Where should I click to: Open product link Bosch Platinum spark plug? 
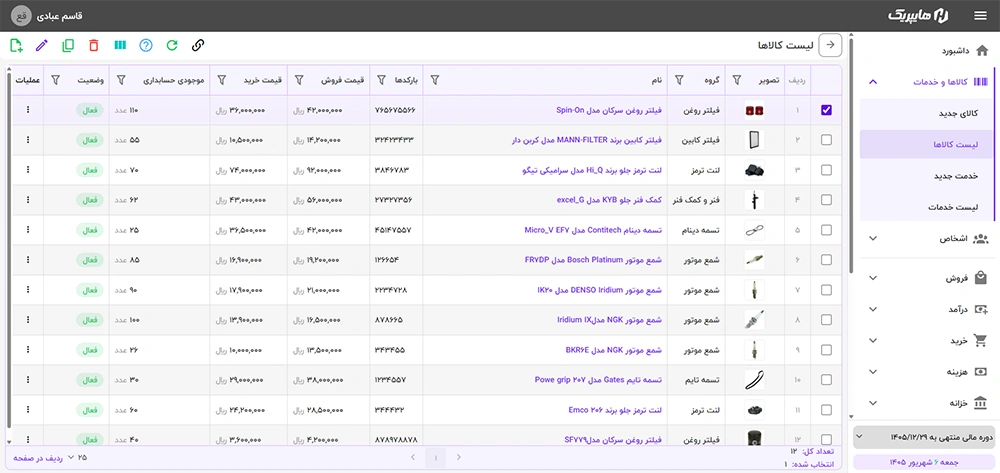(594, 259)
